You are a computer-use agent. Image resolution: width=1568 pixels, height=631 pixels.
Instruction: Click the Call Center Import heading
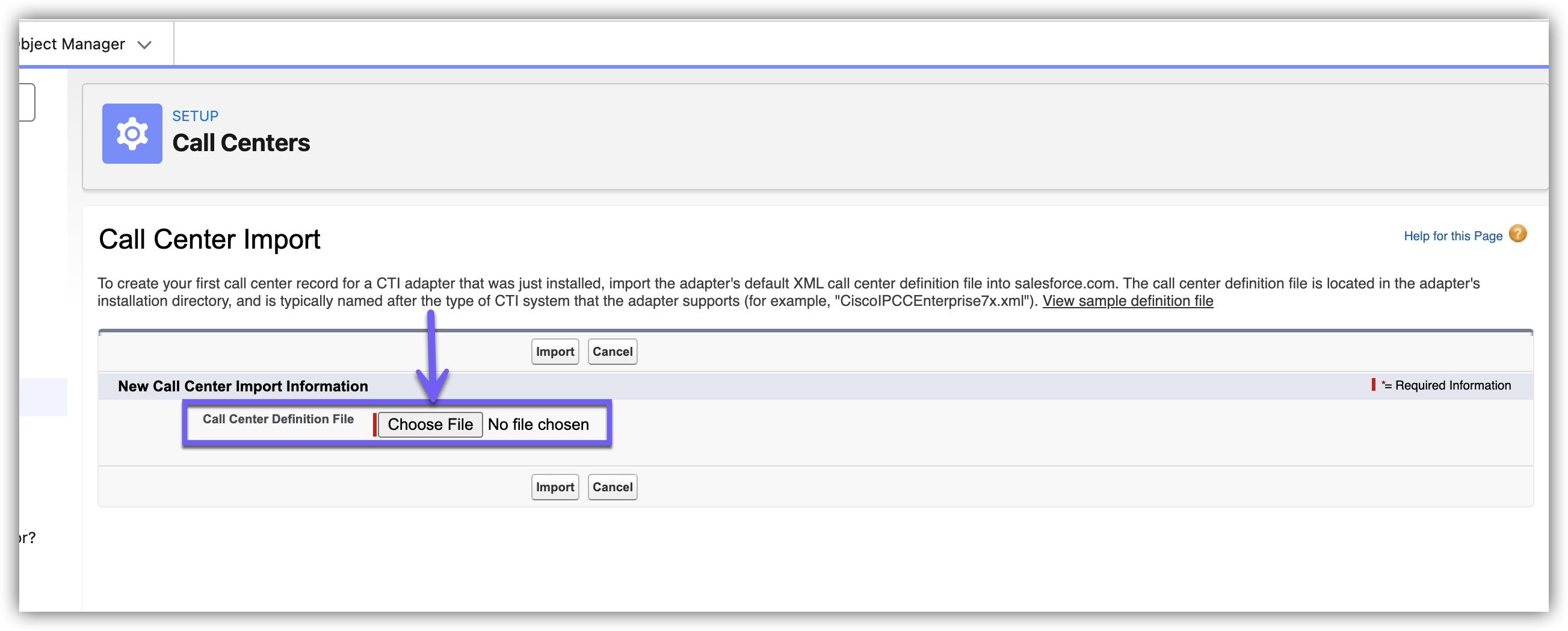(x=209, y=240)
